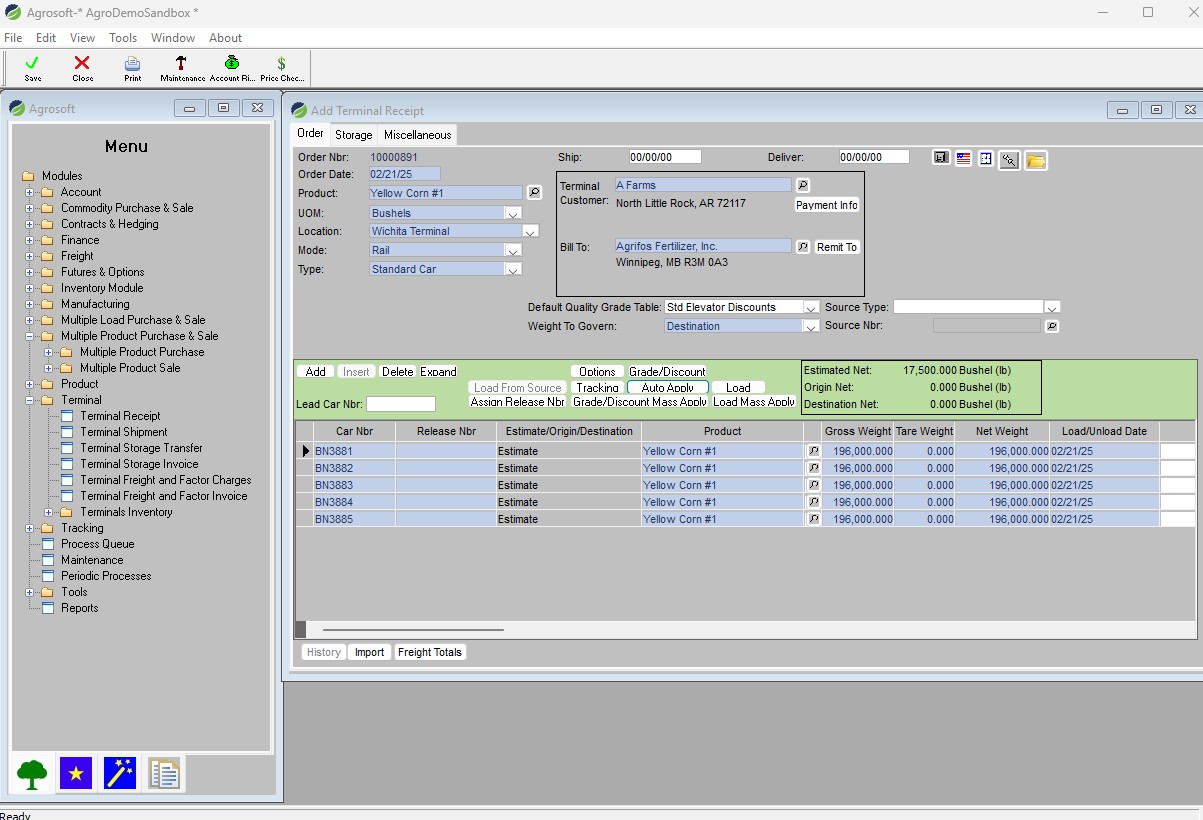Click the magnifier search icon beside folder

(x=1009, y=160)
